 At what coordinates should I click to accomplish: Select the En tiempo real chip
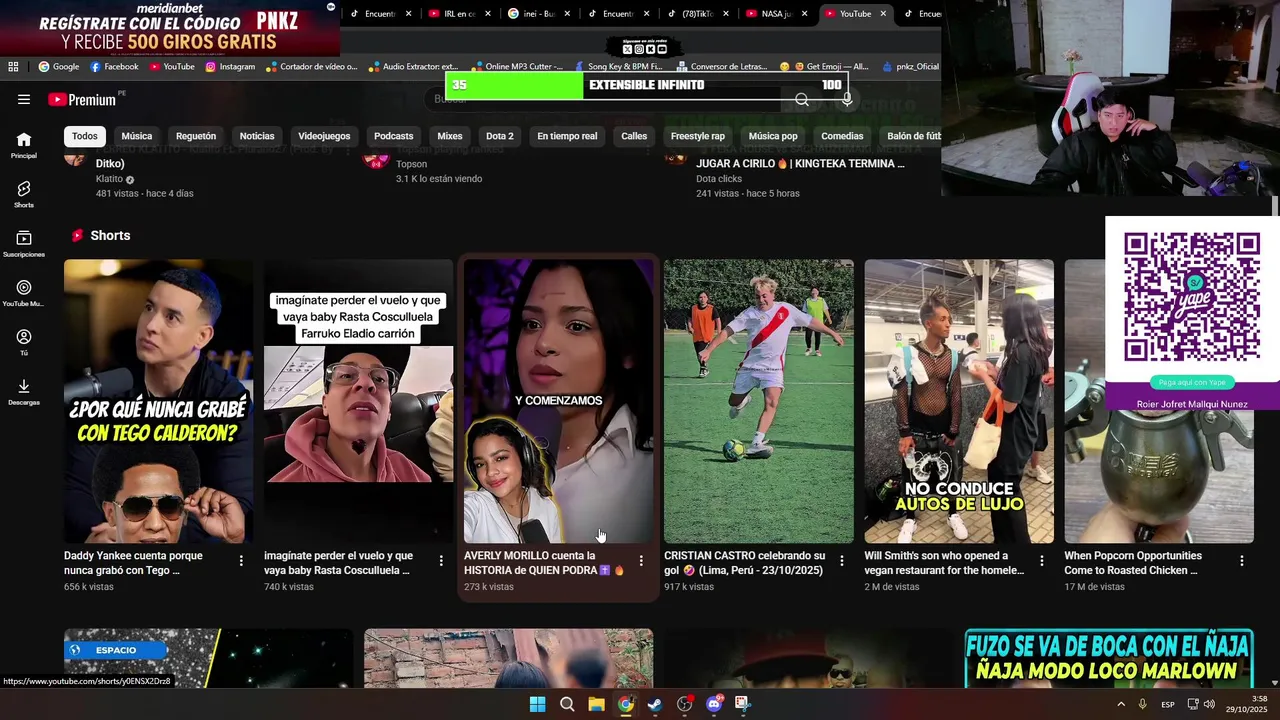567,136
